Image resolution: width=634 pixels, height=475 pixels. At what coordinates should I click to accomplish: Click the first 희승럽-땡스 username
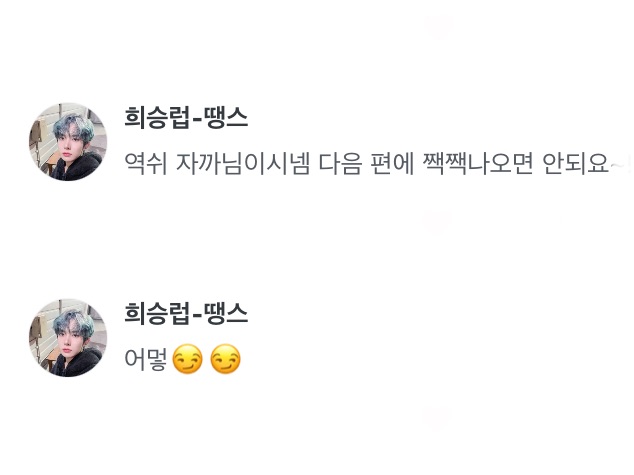(x=186, y=117)
